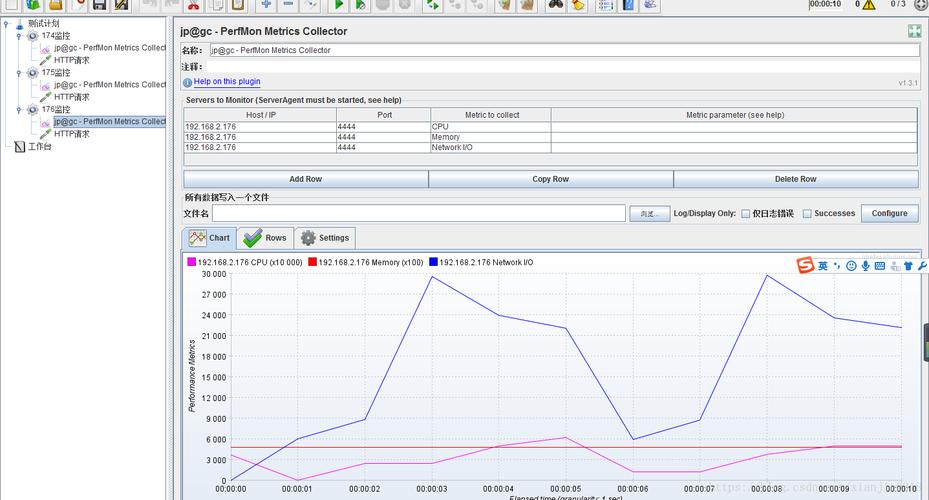Open the Function Helper list icon
The width and height of the screenshot is (929, 500).
(606, 5)
